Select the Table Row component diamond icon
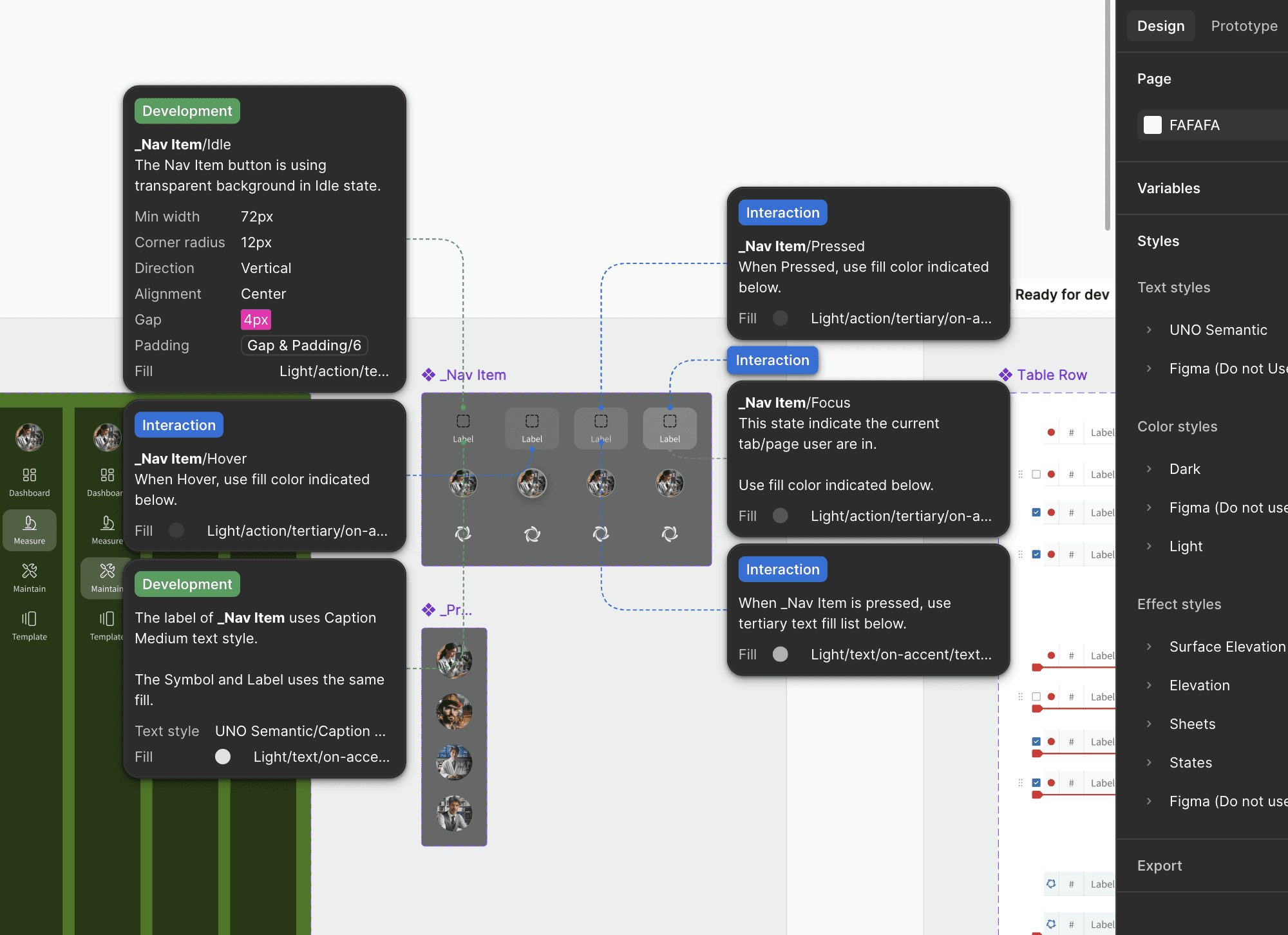 coord(1005,375)
